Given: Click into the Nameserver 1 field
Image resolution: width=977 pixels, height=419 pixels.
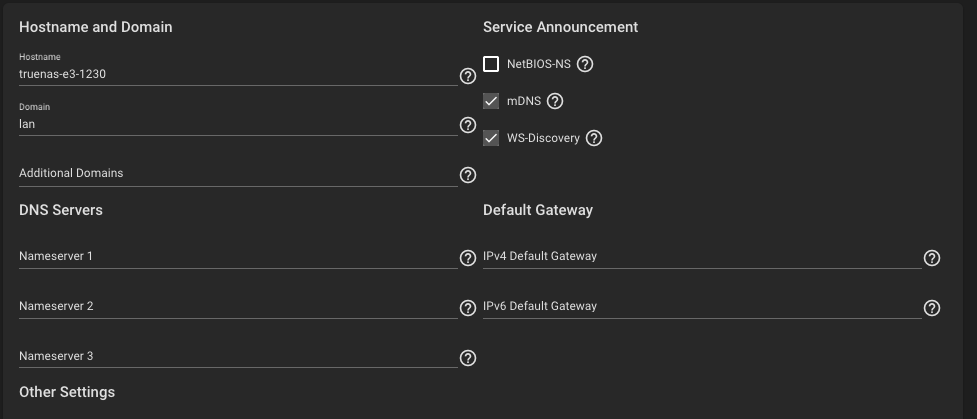Looking at the screenshot, I should point(238,257).
